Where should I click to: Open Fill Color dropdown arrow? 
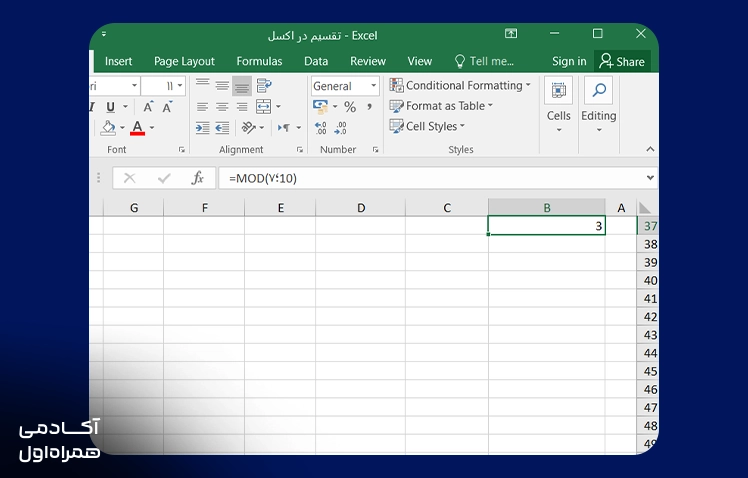122,127
